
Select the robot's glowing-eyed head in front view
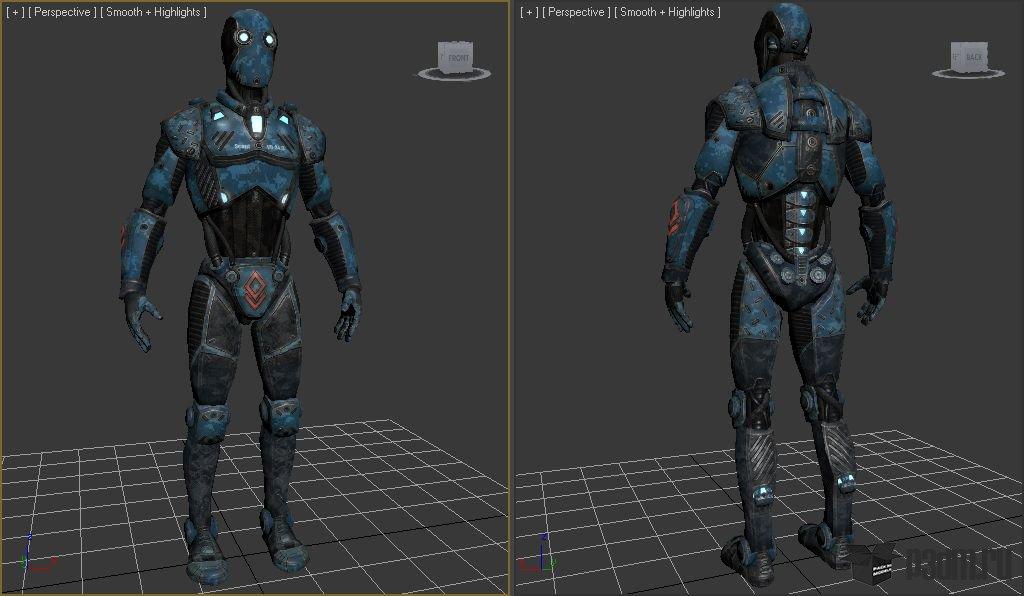(252, 50)
